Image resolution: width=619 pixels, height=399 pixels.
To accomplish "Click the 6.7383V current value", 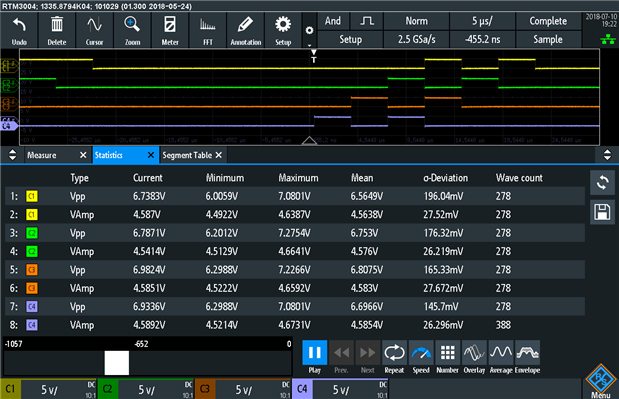I will (149, 196).
